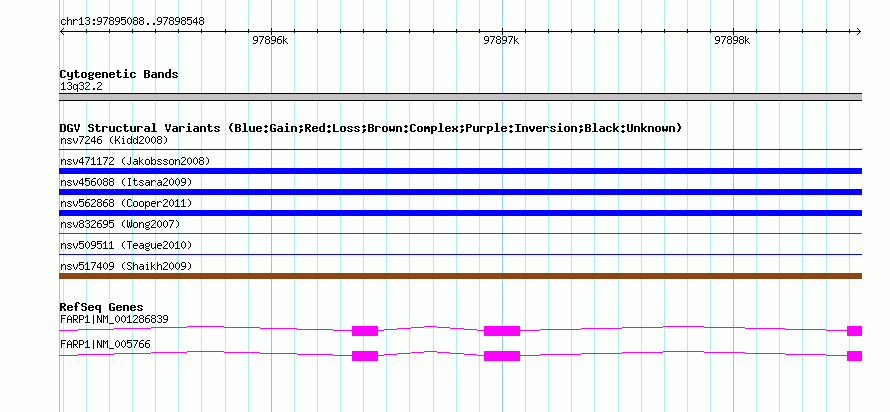This screenshot has width=890, height=412.
Task: Click the 13q32.2 band label
Action: [81, 87]
